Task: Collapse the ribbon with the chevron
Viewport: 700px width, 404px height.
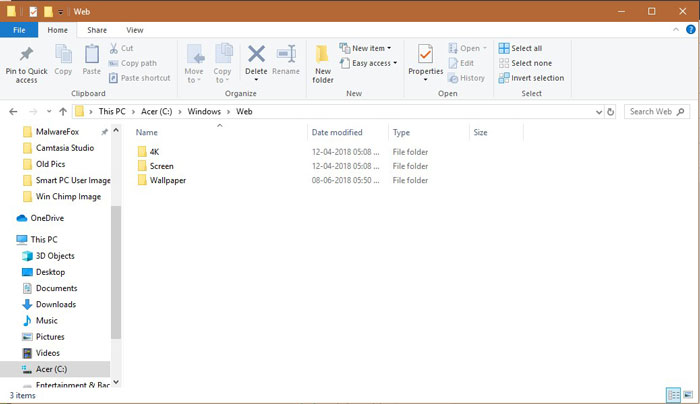Action: click(676, 30)
